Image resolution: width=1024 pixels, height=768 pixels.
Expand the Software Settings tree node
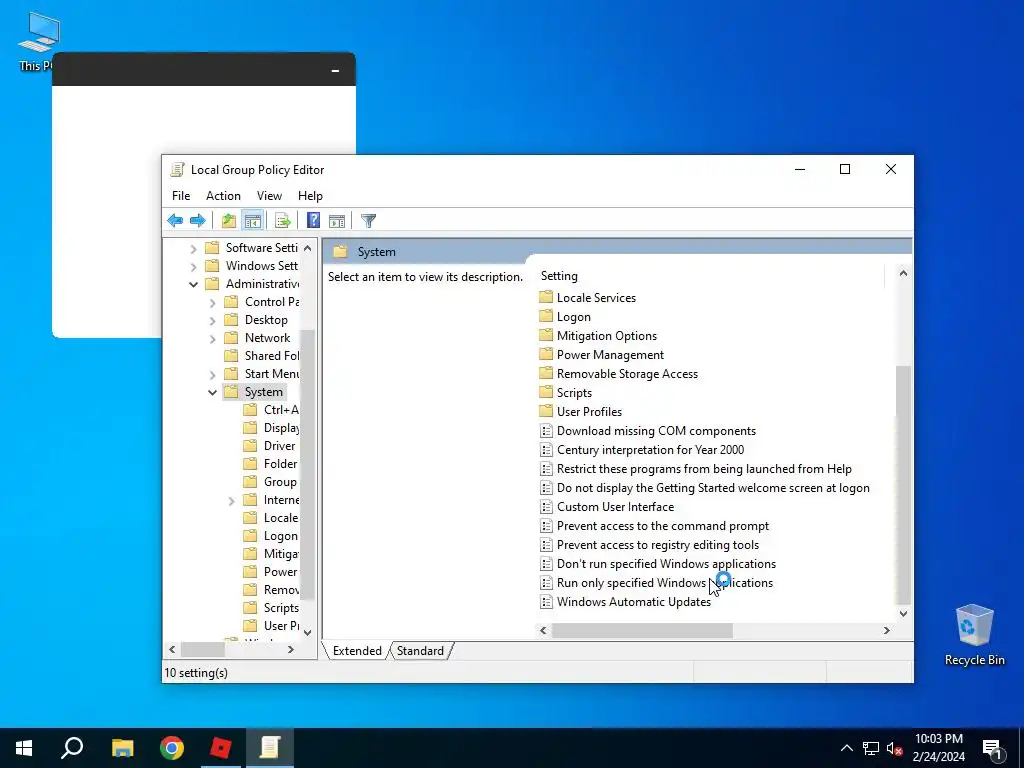pyautogui.click(x=193, y=249)
